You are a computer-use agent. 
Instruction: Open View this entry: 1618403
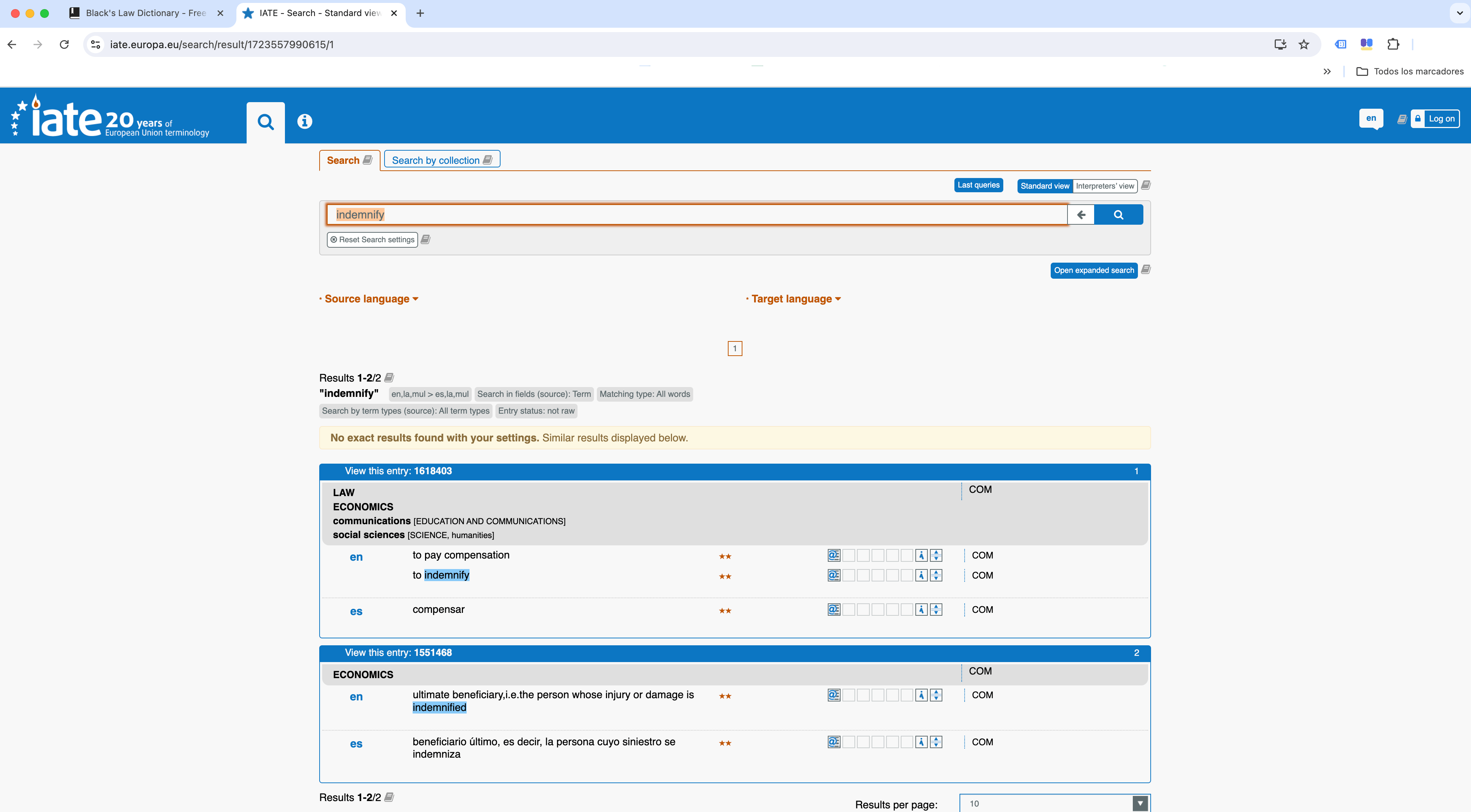(x=398, y=471)
